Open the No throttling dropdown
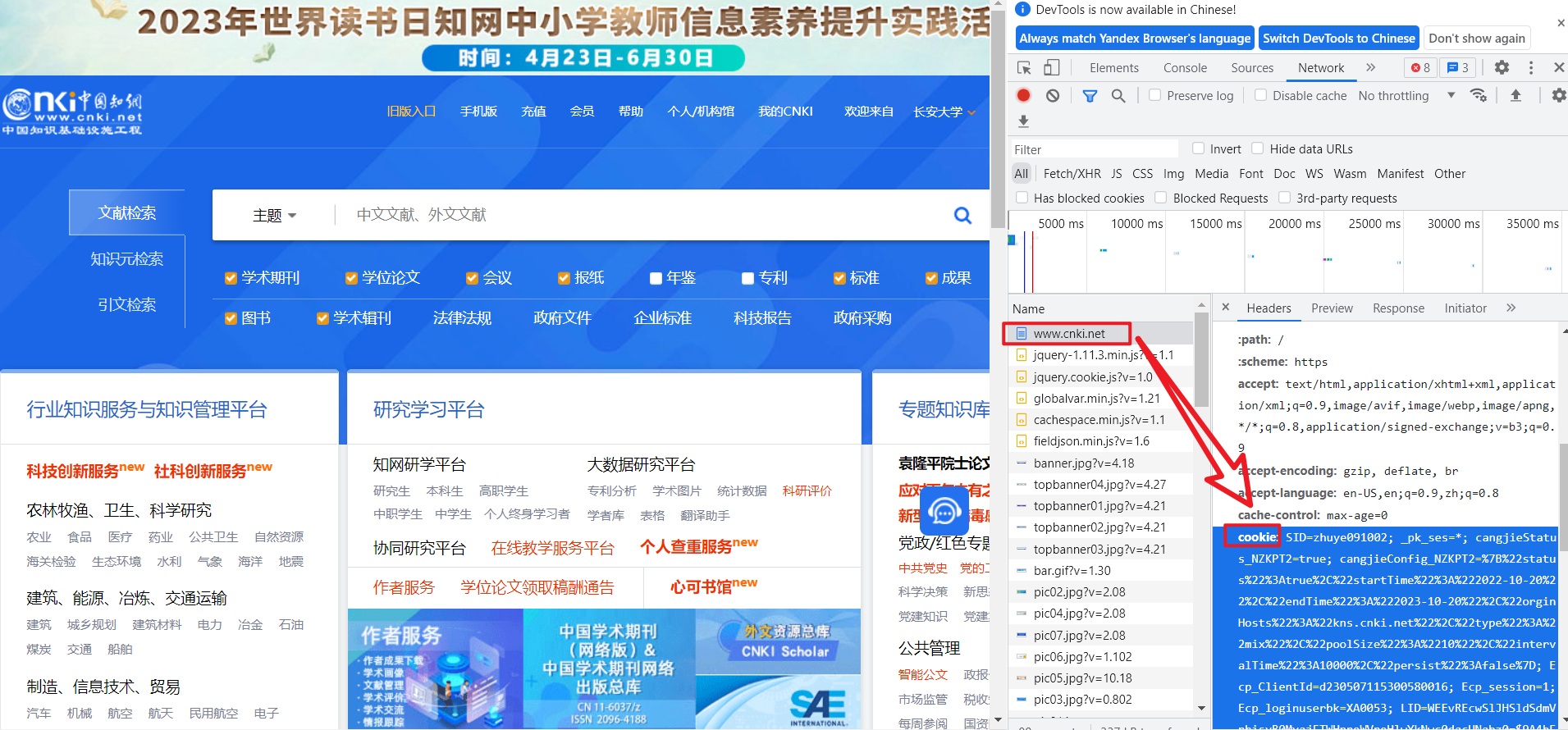The height and width of the screenshot is (730, 1568). point(1406,95)
